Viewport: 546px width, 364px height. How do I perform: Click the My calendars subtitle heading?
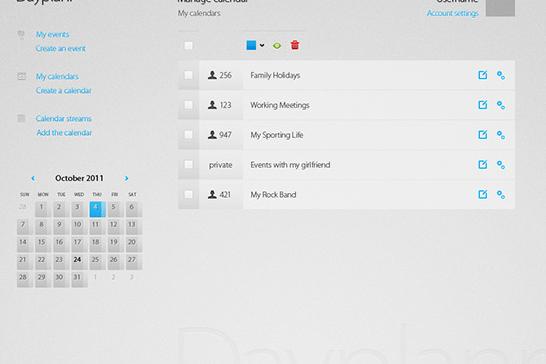[199, 13]
